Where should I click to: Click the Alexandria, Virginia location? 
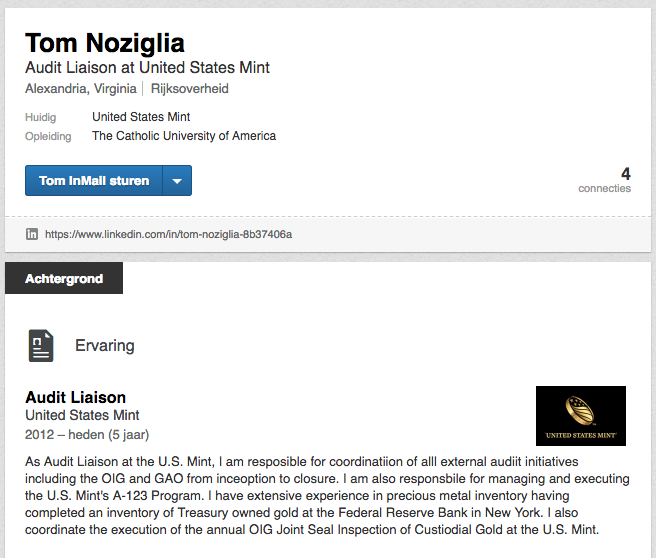[81, 89]
